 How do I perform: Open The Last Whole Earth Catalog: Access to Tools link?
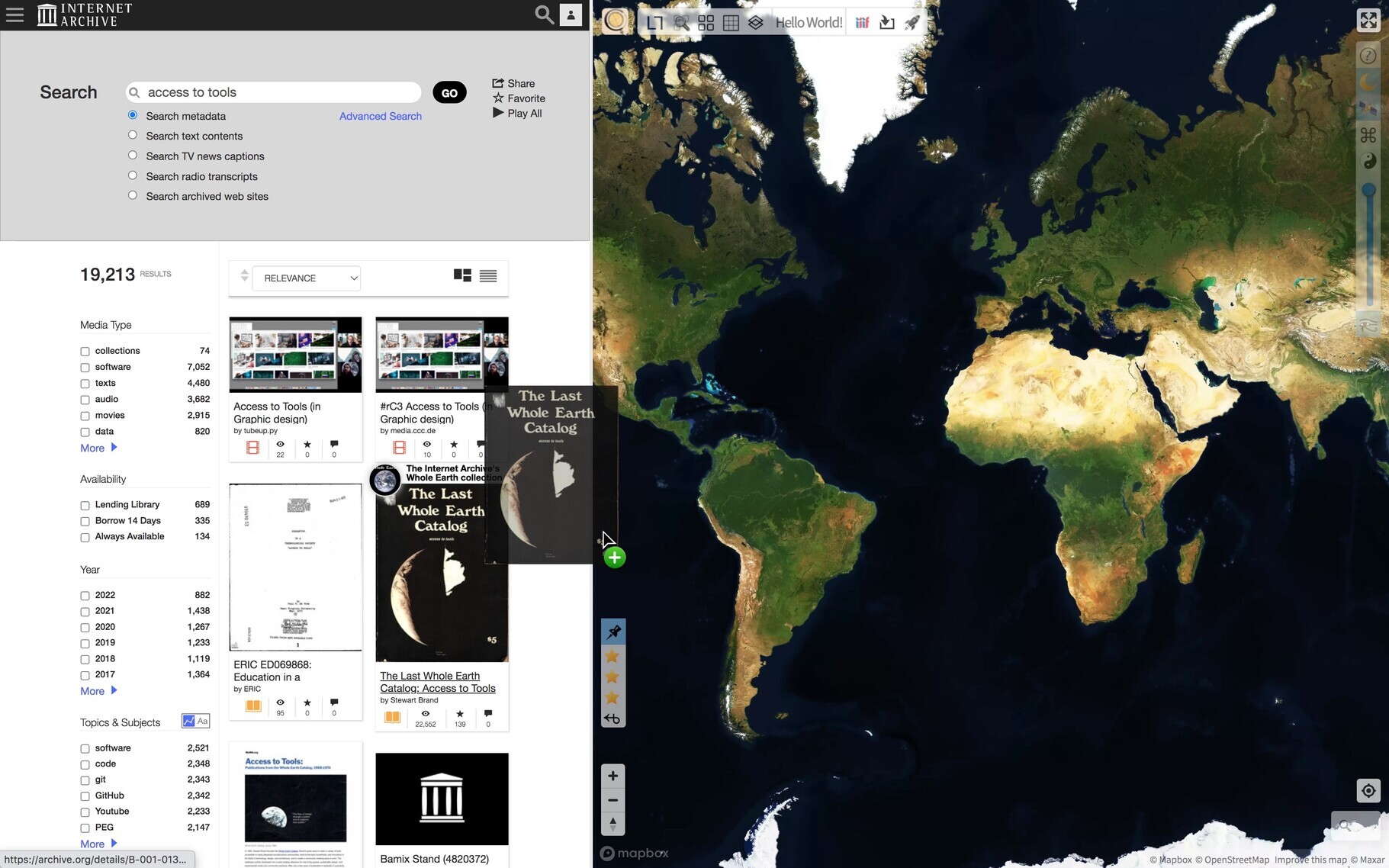(x=438, y=682)
